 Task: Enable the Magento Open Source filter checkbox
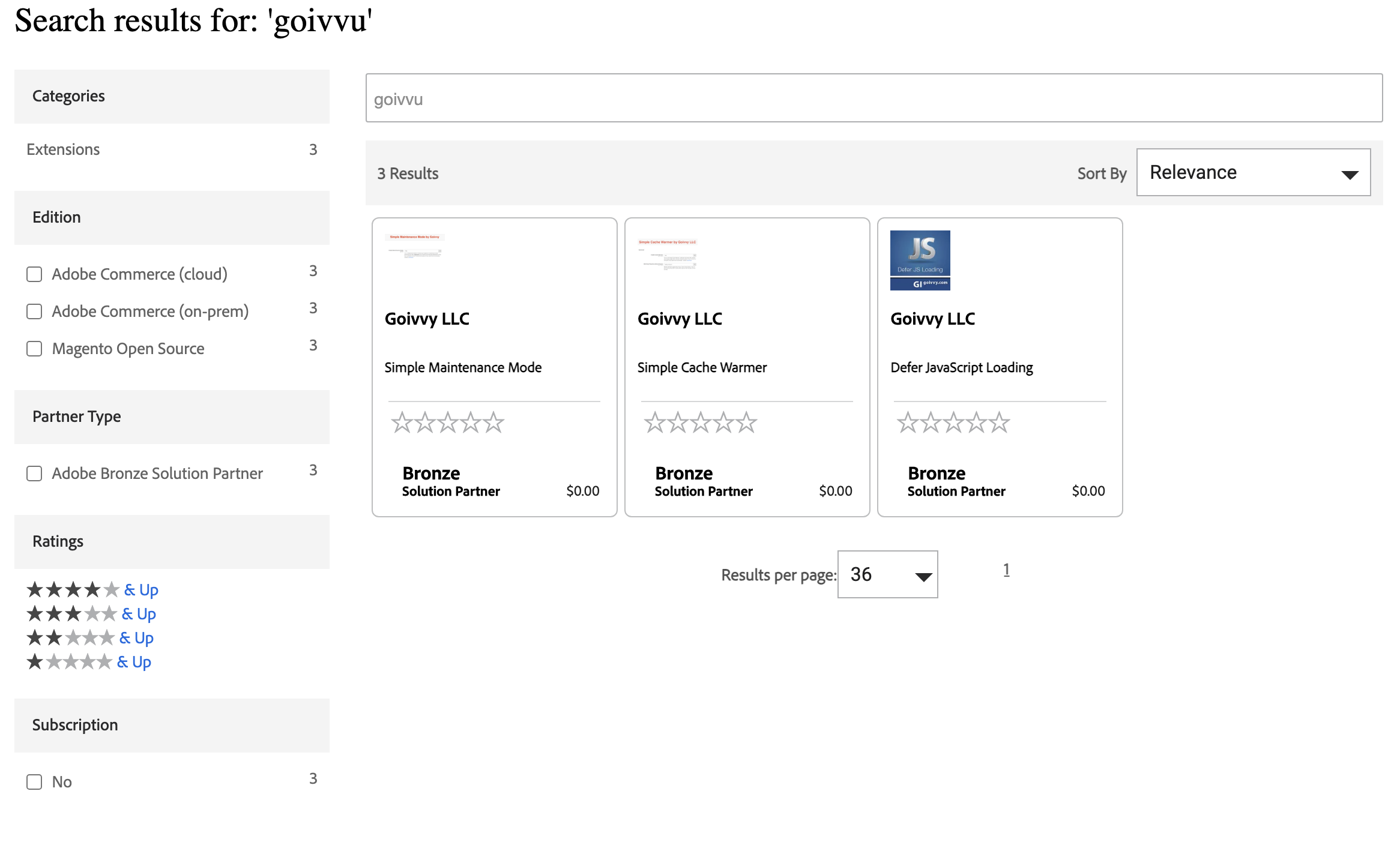click(x=34, y=348)
